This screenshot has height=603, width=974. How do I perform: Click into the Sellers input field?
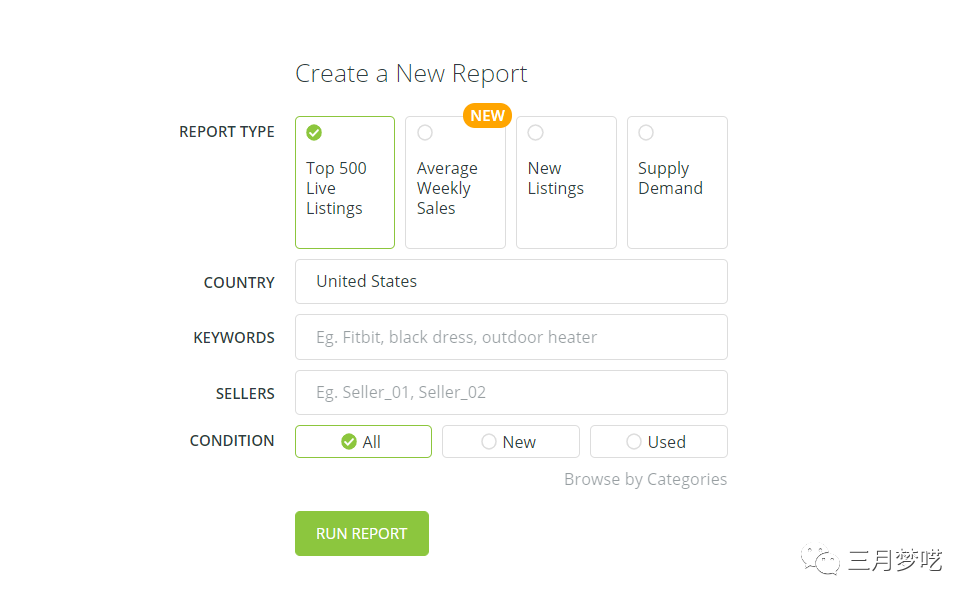pos(511,392)
